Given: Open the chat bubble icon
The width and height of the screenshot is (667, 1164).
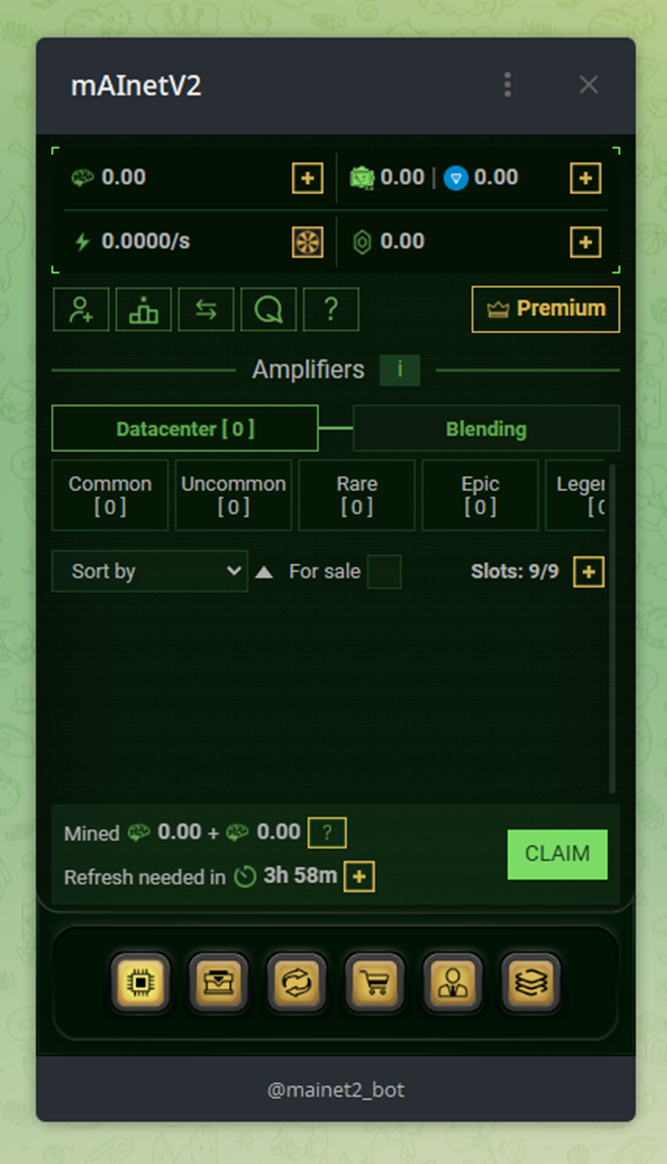Looking at the screenshot, I should click(x=268, y=310).
